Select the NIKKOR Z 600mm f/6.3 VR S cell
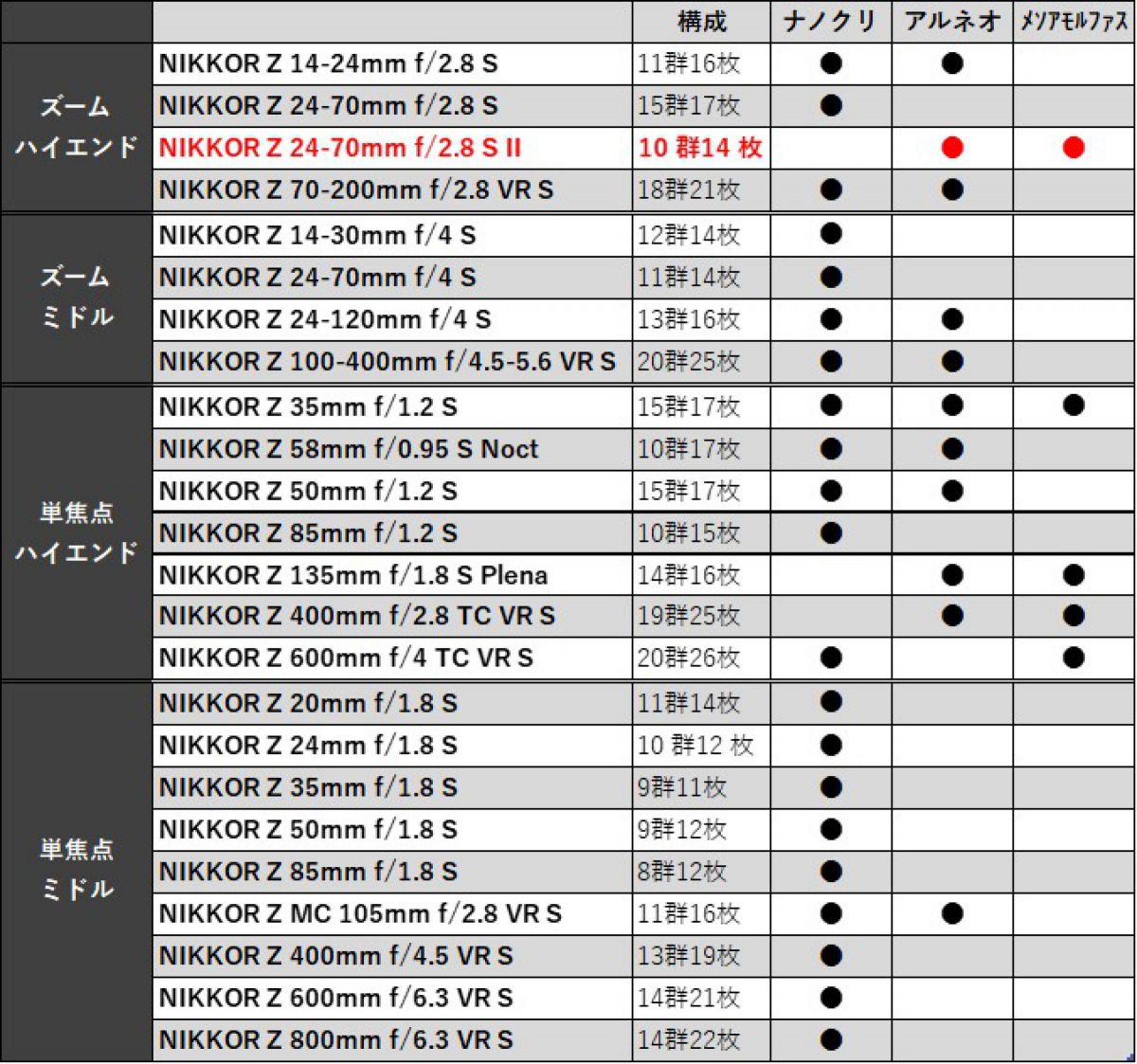The height and width of the screenshot is (1064, 1137). (392, 998)
